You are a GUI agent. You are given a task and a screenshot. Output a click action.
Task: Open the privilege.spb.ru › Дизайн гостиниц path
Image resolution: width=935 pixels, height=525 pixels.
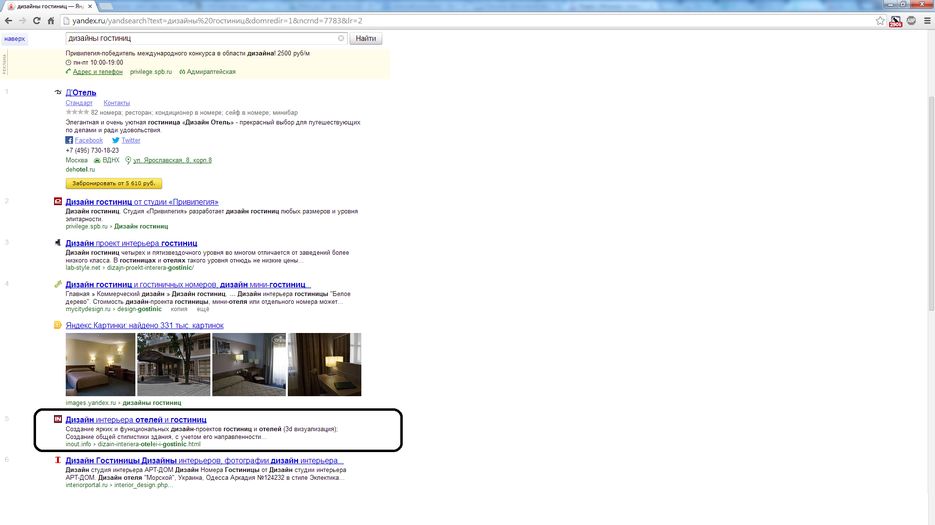click(117, 227)
